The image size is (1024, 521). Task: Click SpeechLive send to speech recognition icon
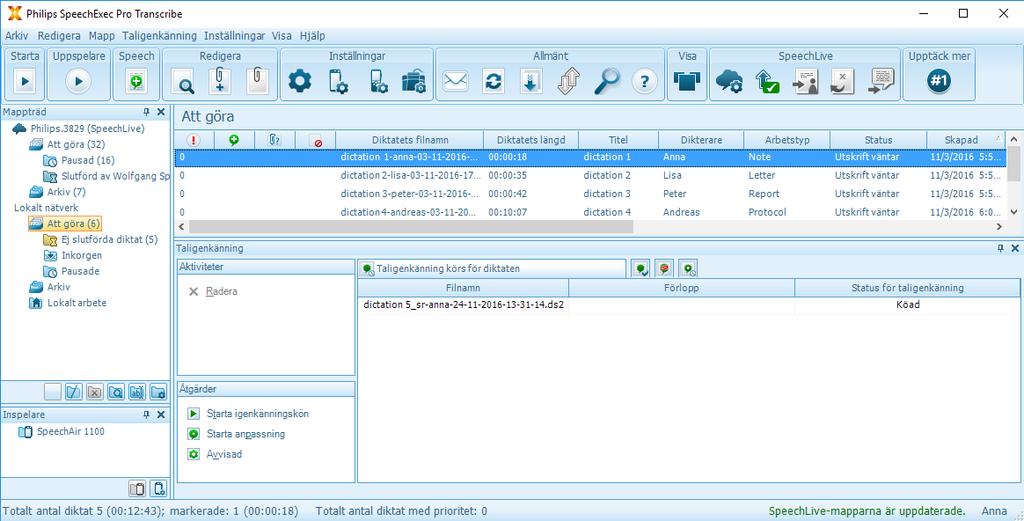882,82
